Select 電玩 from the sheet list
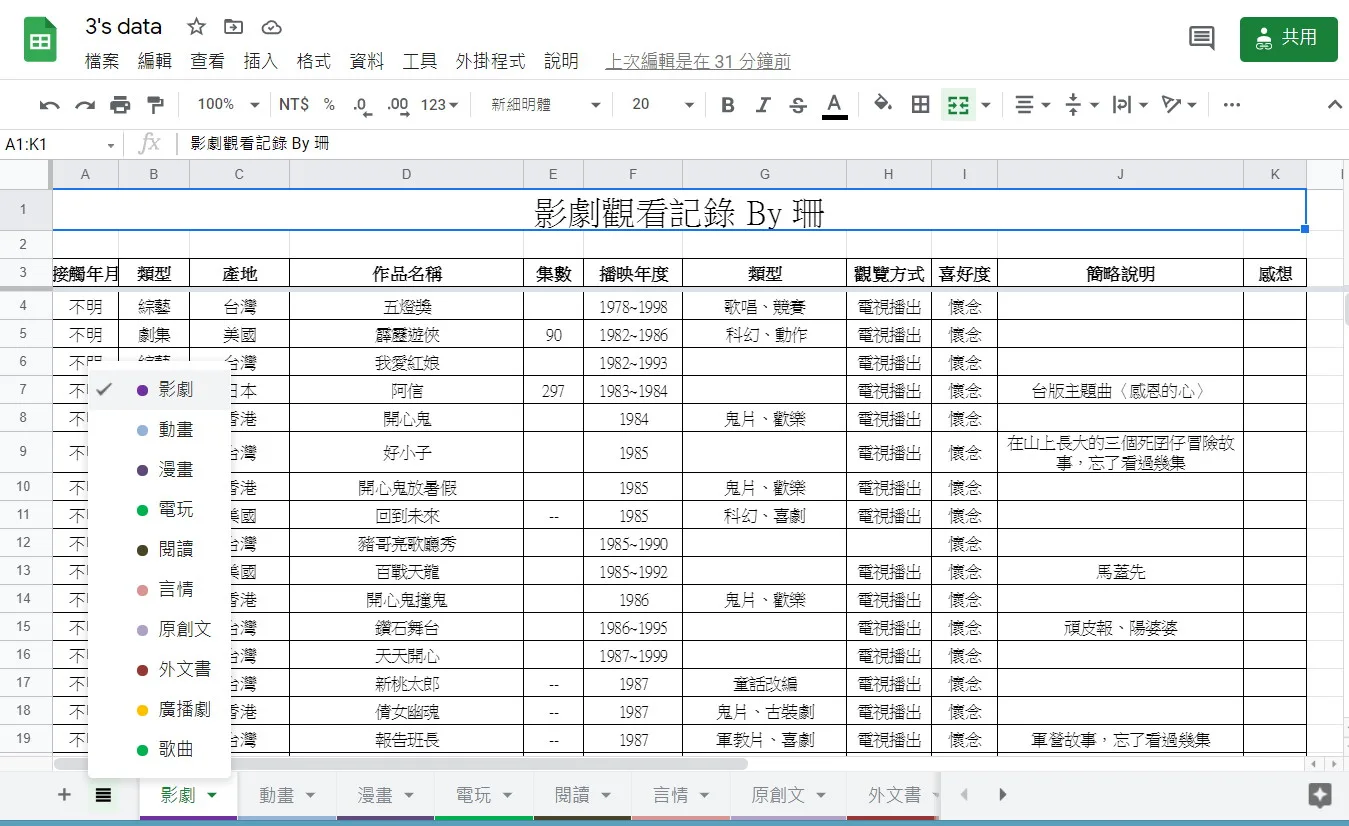Screen dimensions: 1349x826 pos(175,510)
